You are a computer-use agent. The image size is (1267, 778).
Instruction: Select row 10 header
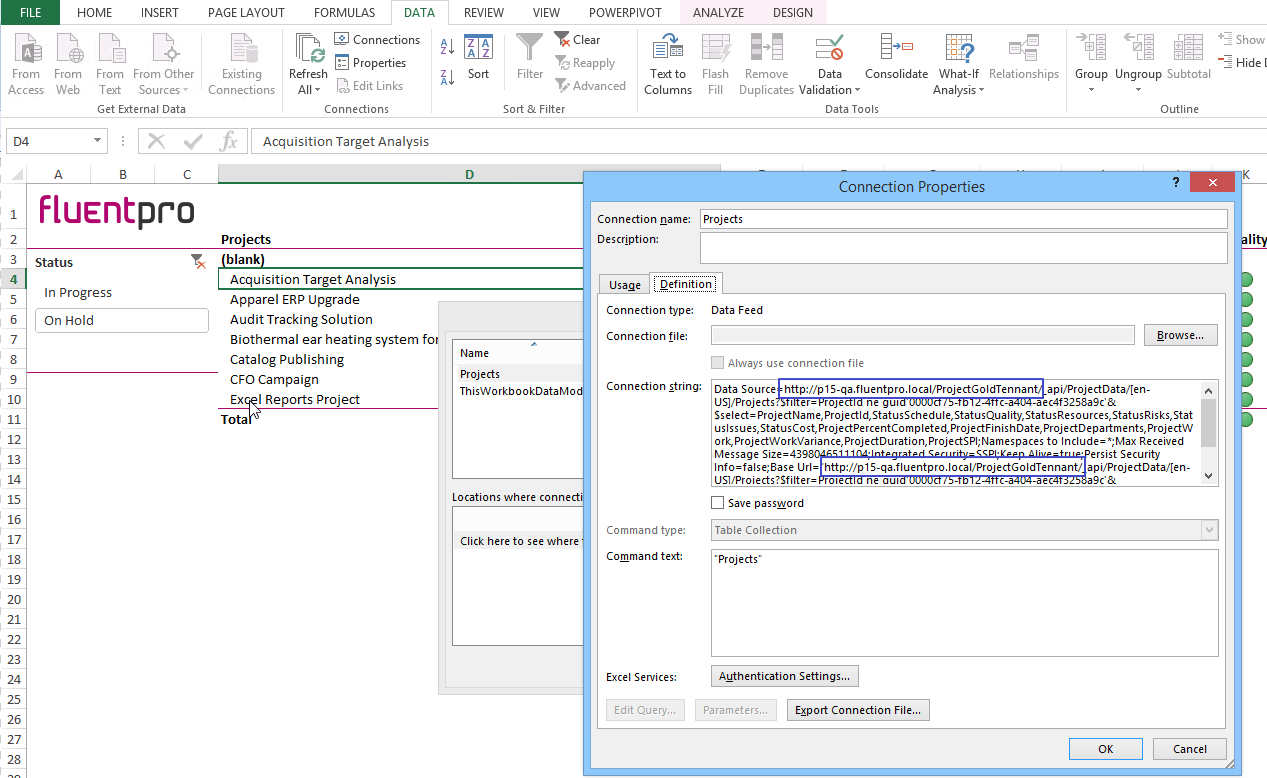(x=13, y=399)
